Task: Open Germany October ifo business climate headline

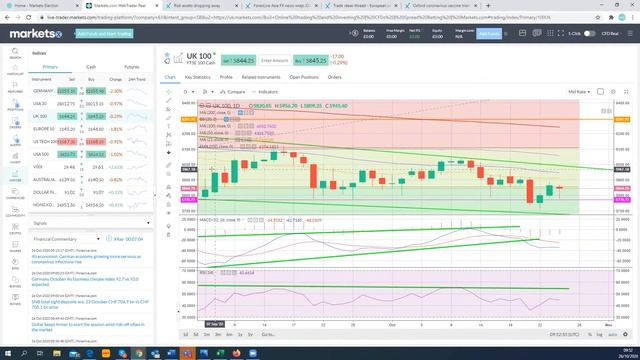Action: click(x=85, y=282)
